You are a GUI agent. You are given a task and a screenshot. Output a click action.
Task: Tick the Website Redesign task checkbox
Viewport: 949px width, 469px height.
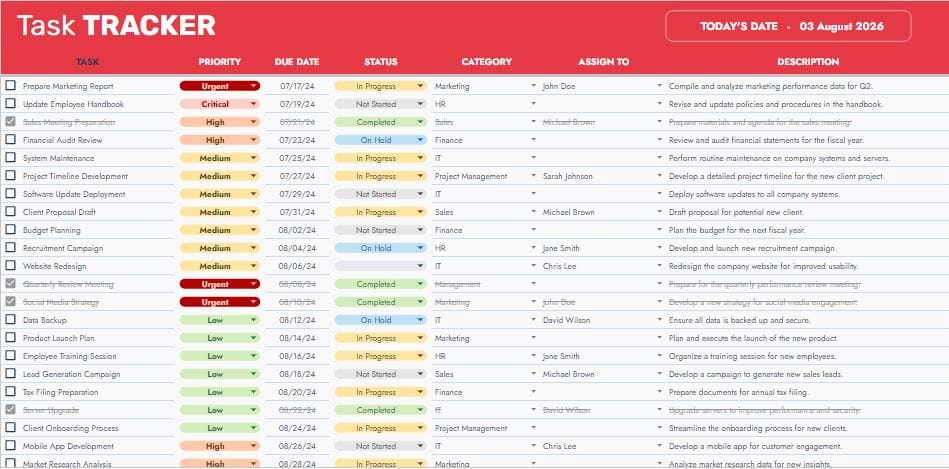(x=10, y=266)
